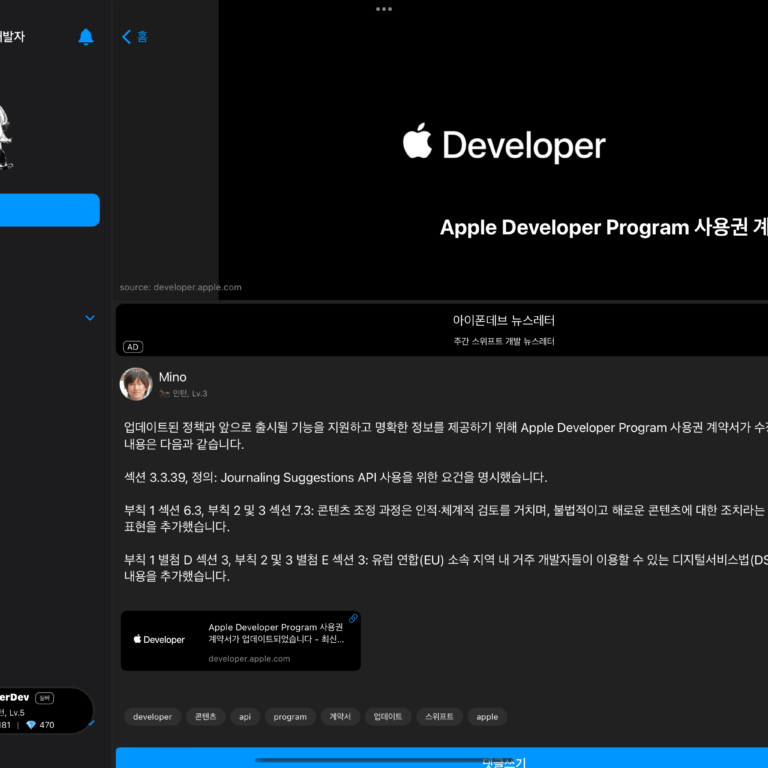Select the 'api' tag
This screenshot has width=768, height=768.
tap(243, 717)
